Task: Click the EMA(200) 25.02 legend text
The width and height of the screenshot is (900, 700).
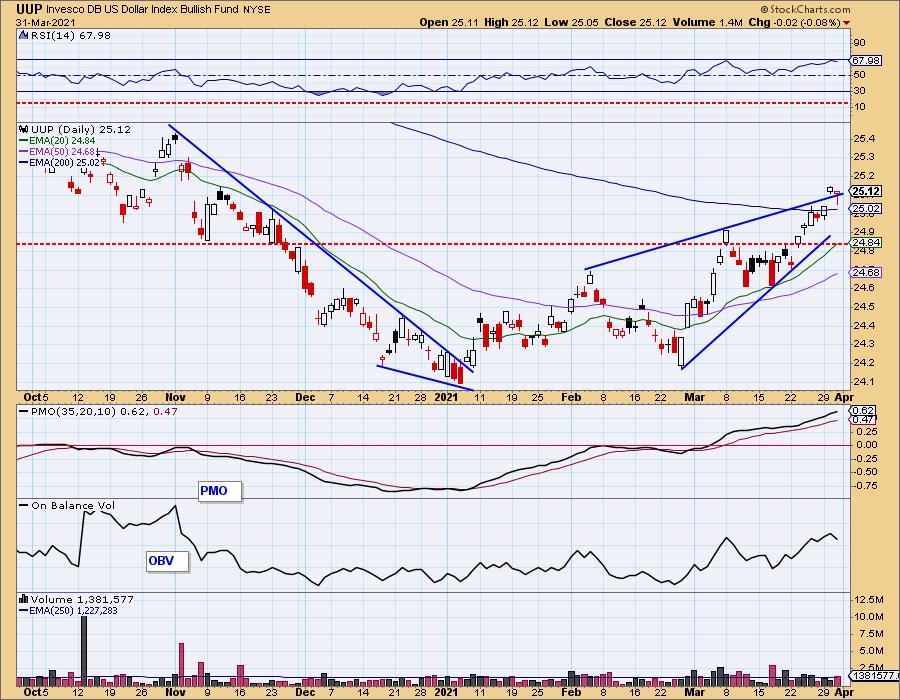Action: [65, 162]
